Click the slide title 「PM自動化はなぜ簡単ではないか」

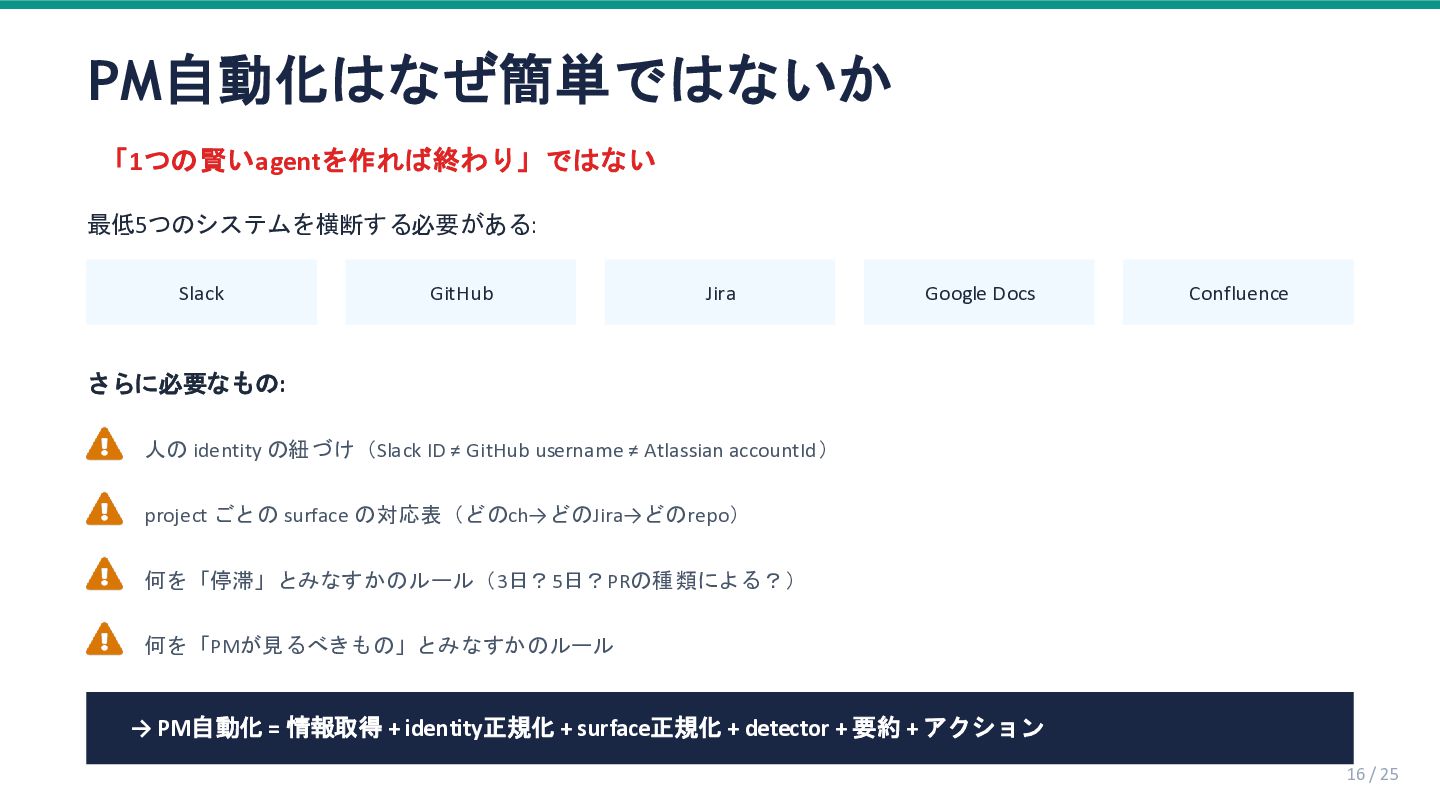[x=488, y=81]
